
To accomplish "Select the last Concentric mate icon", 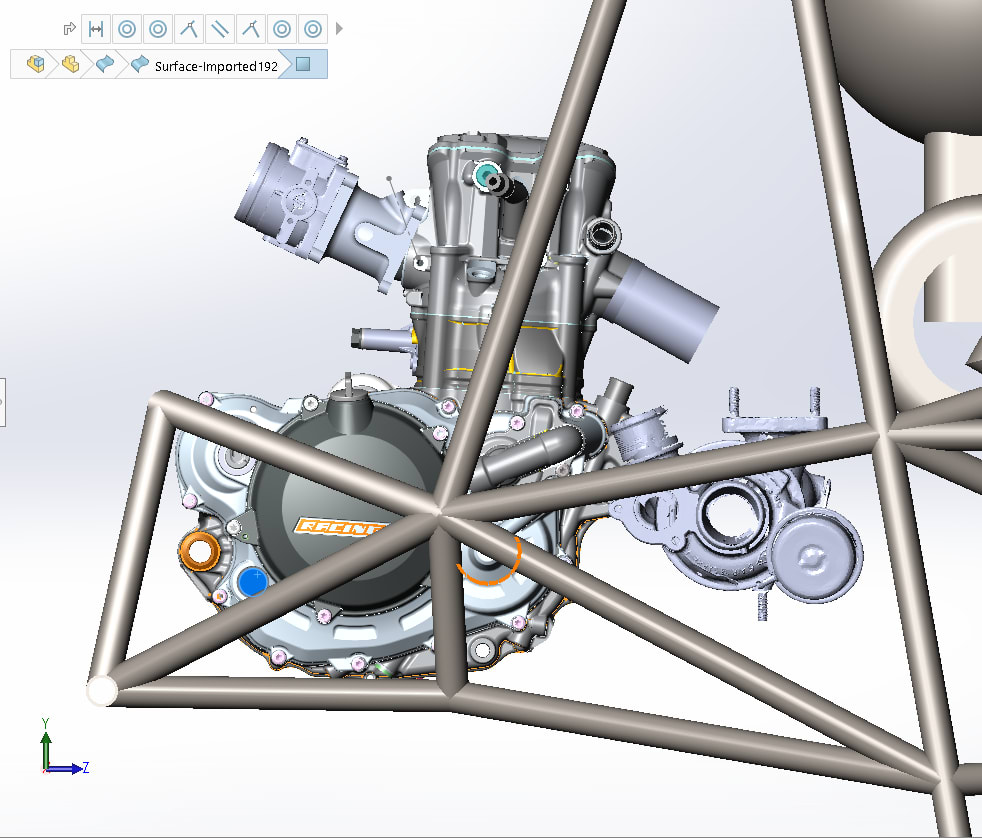I will click(x=313, y=29).
